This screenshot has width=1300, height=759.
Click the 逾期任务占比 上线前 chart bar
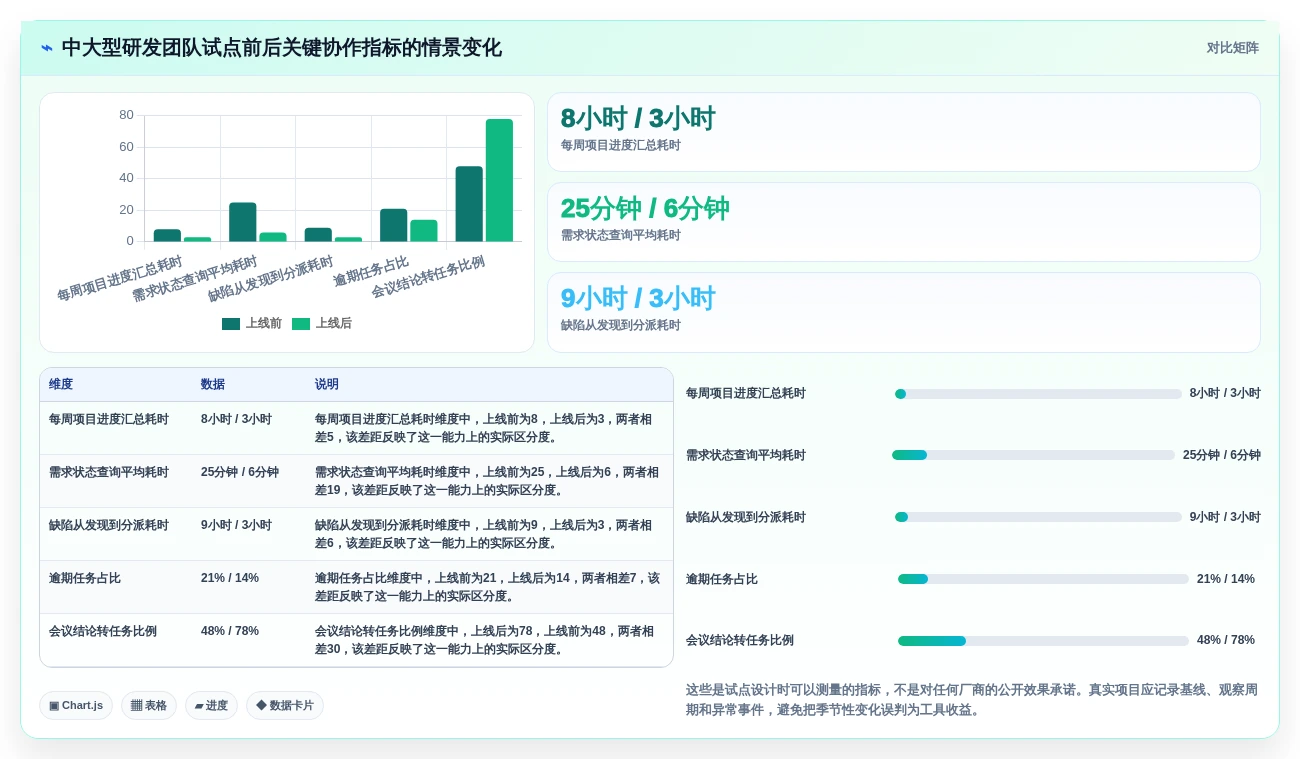[x=394, y=225]
